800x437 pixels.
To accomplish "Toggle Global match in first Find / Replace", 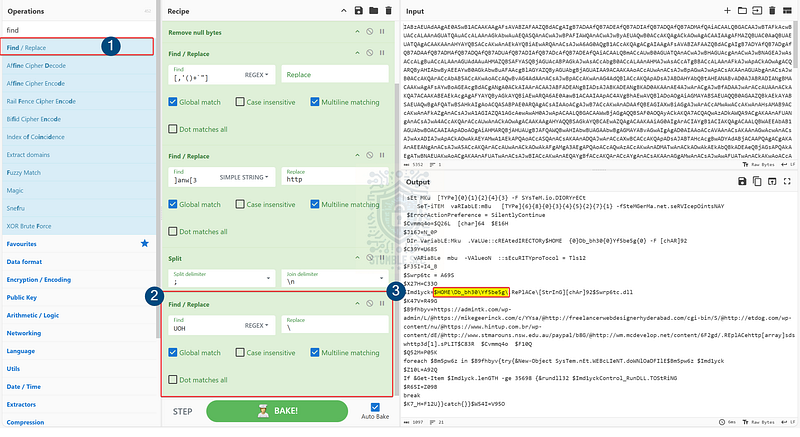I will click(x=173, y=102).
